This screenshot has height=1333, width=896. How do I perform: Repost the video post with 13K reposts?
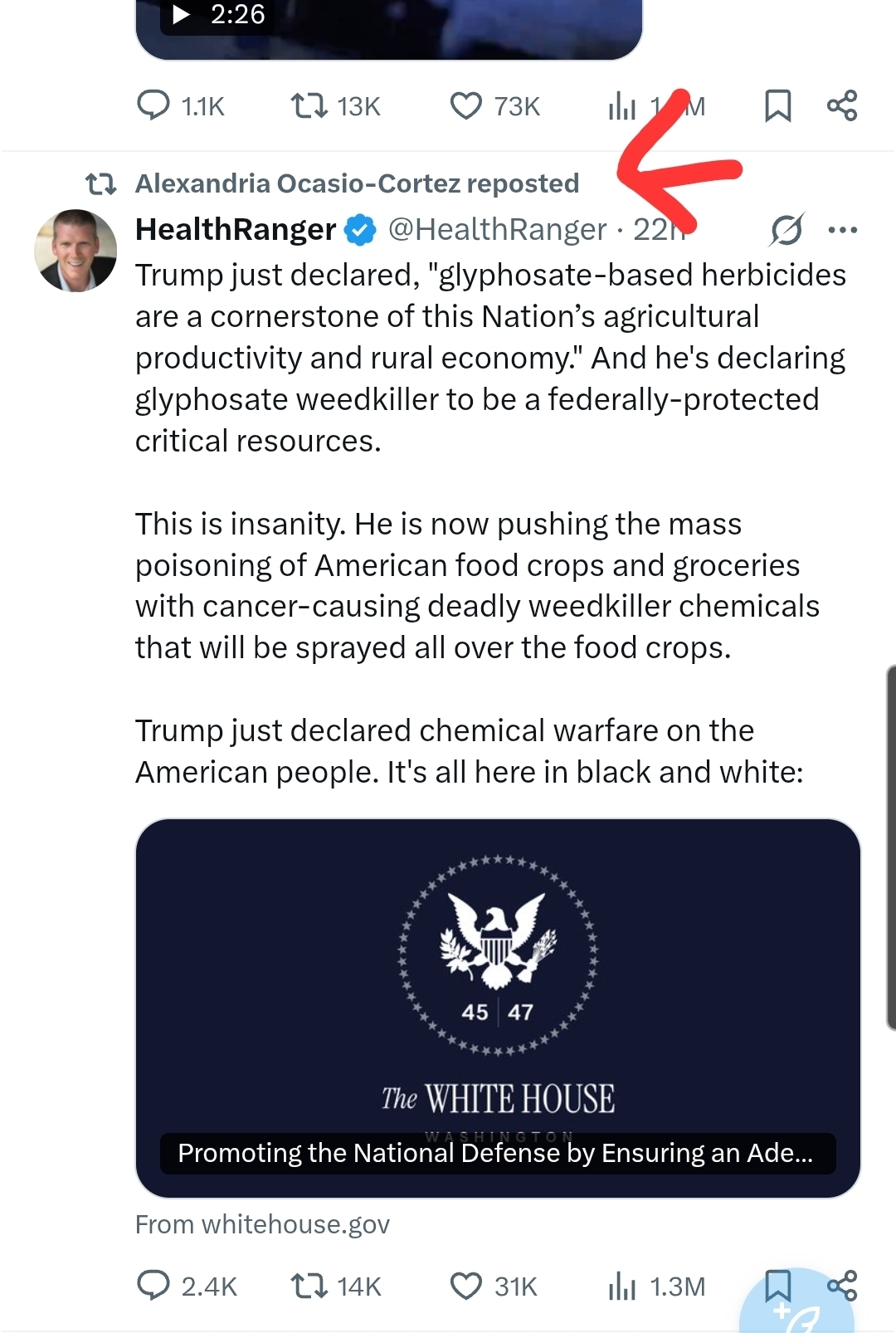[x=309, y=106]
